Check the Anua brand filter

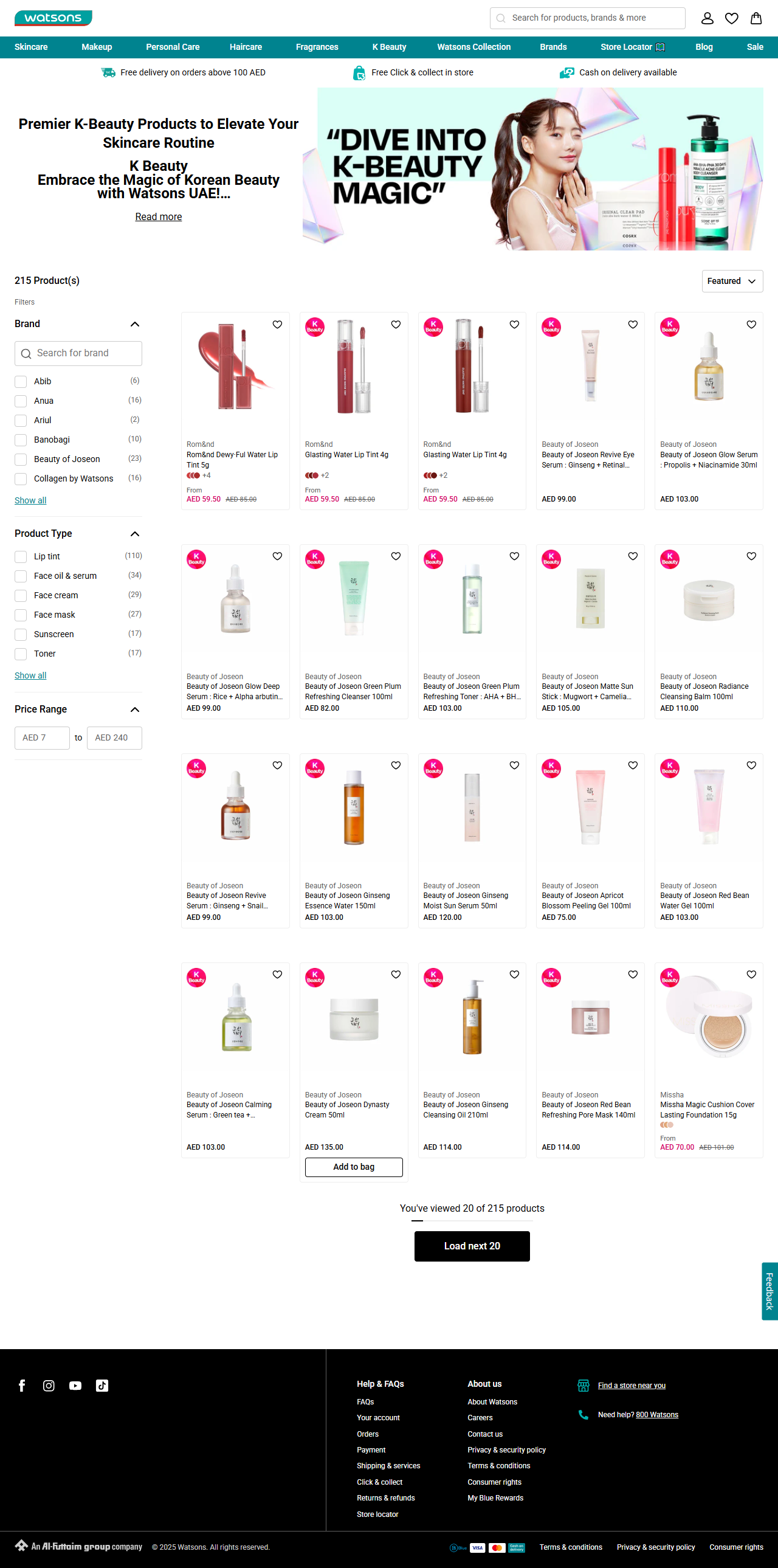tap(21, 401)
